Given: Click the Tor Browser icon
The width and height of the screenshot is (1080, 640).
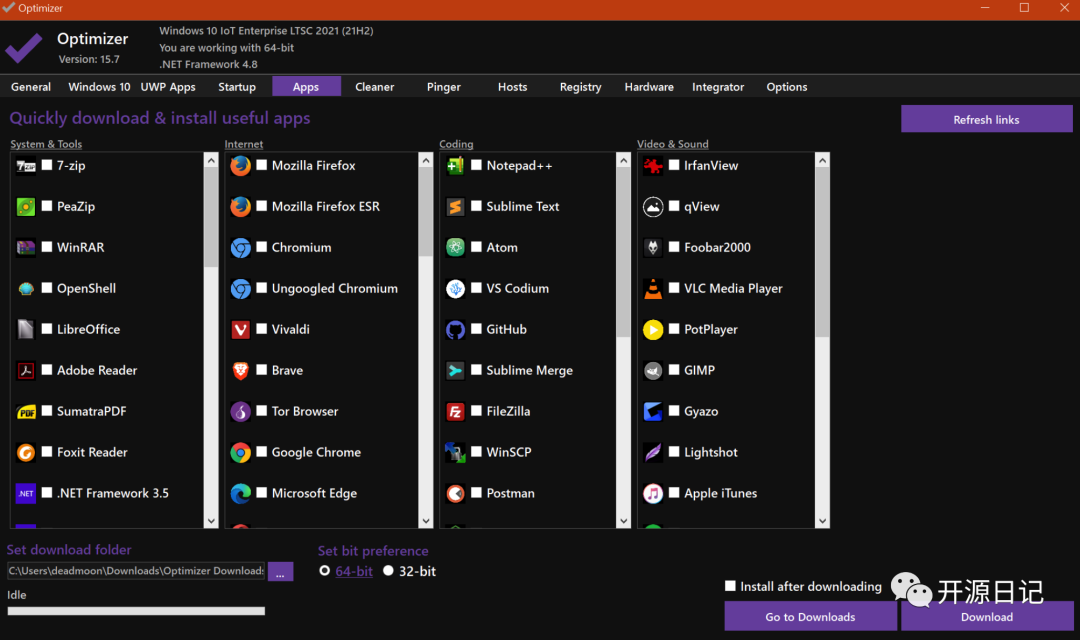Looking at the screenshot, I should [240, 411].
